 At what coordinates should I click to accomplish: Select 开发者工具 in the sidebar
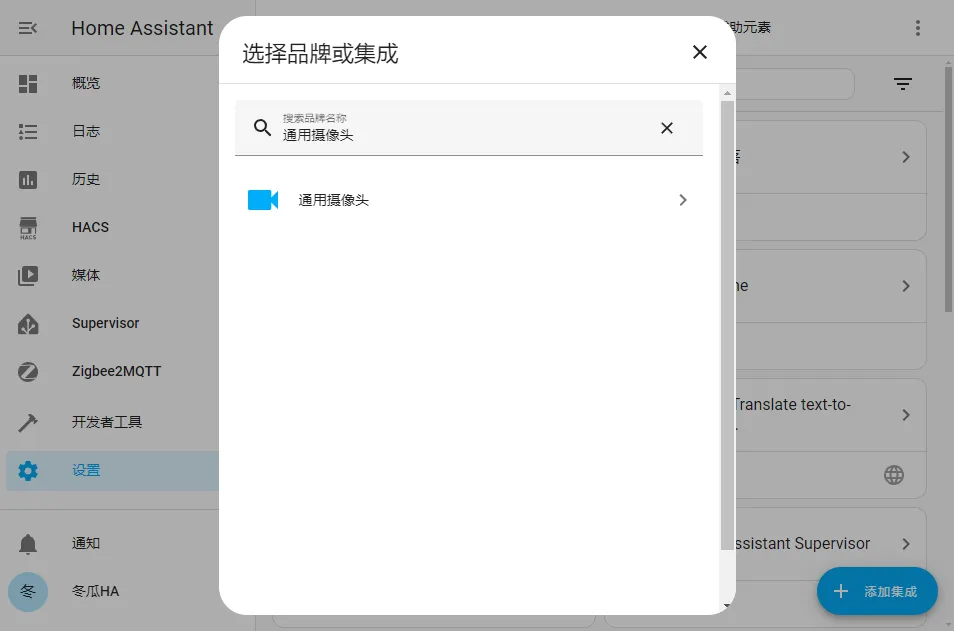[x=107, y=422]
